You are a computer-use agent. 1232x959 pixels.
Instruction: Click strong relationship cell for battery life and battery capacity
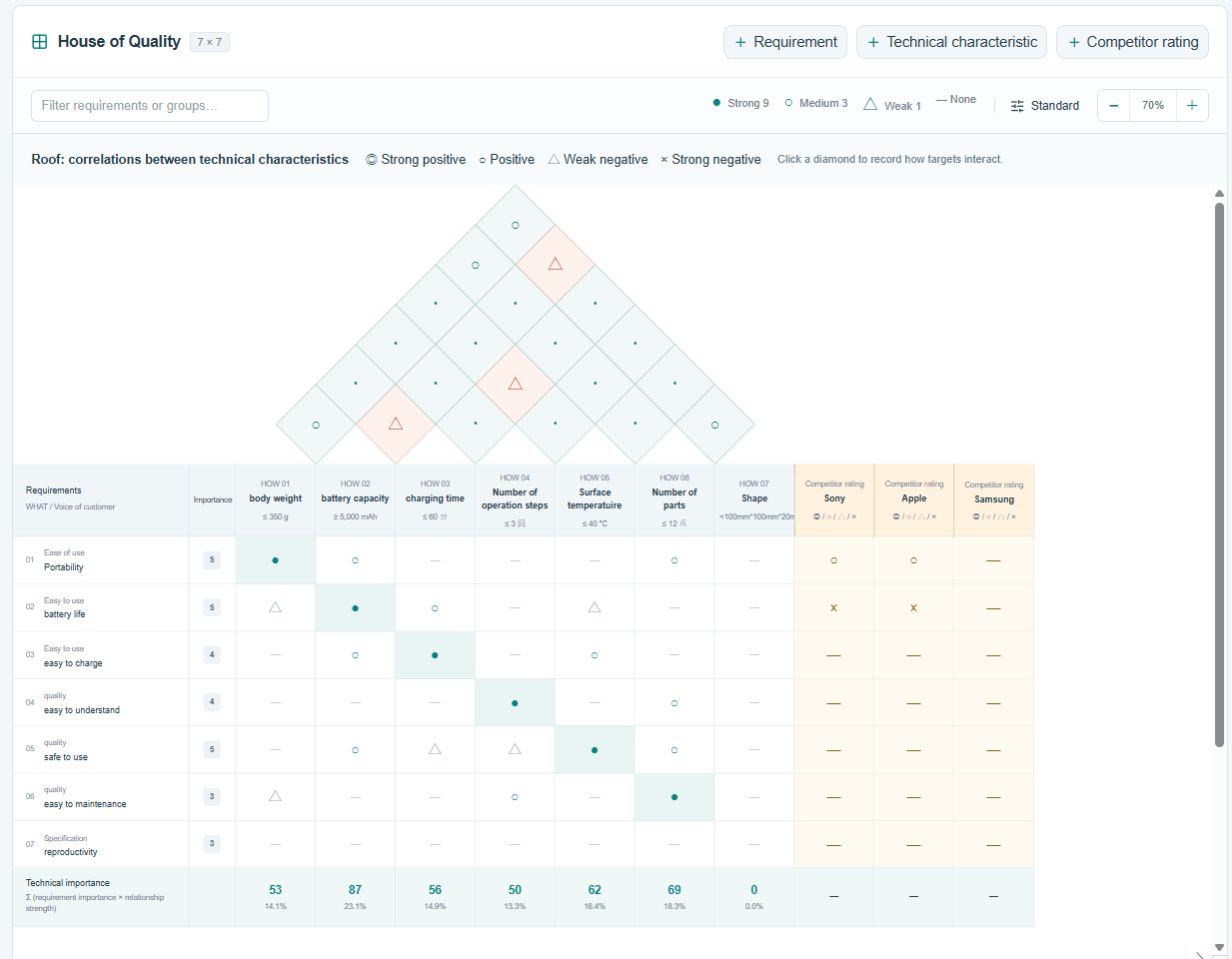pos(356,607)
